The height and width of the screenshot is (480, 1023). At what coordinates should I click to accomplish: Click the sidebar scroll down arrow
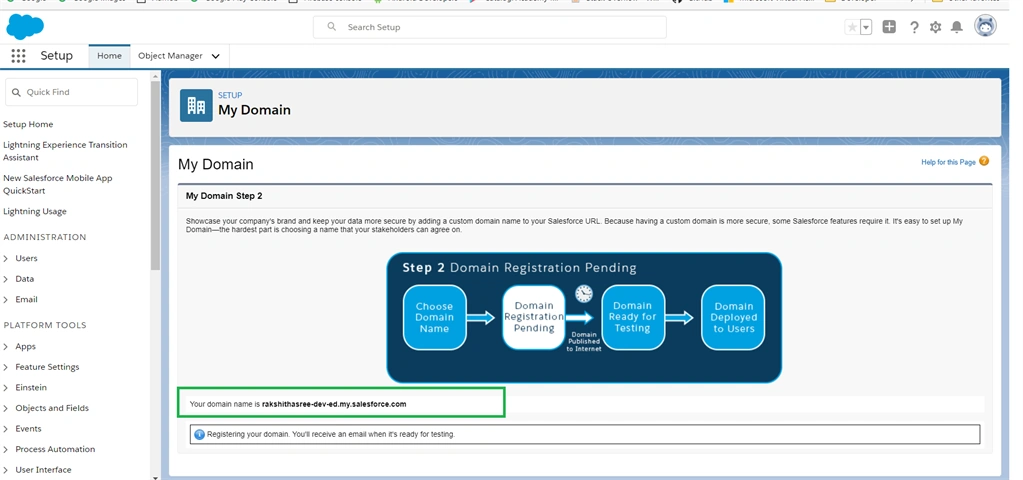(155, 477)
